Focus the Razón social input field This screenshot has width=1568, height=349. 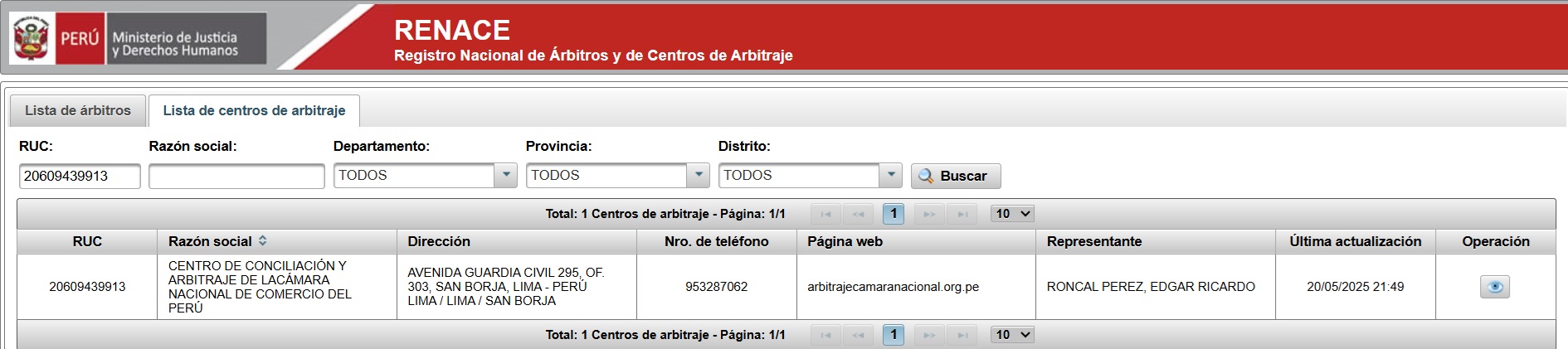tap(236, 176)
